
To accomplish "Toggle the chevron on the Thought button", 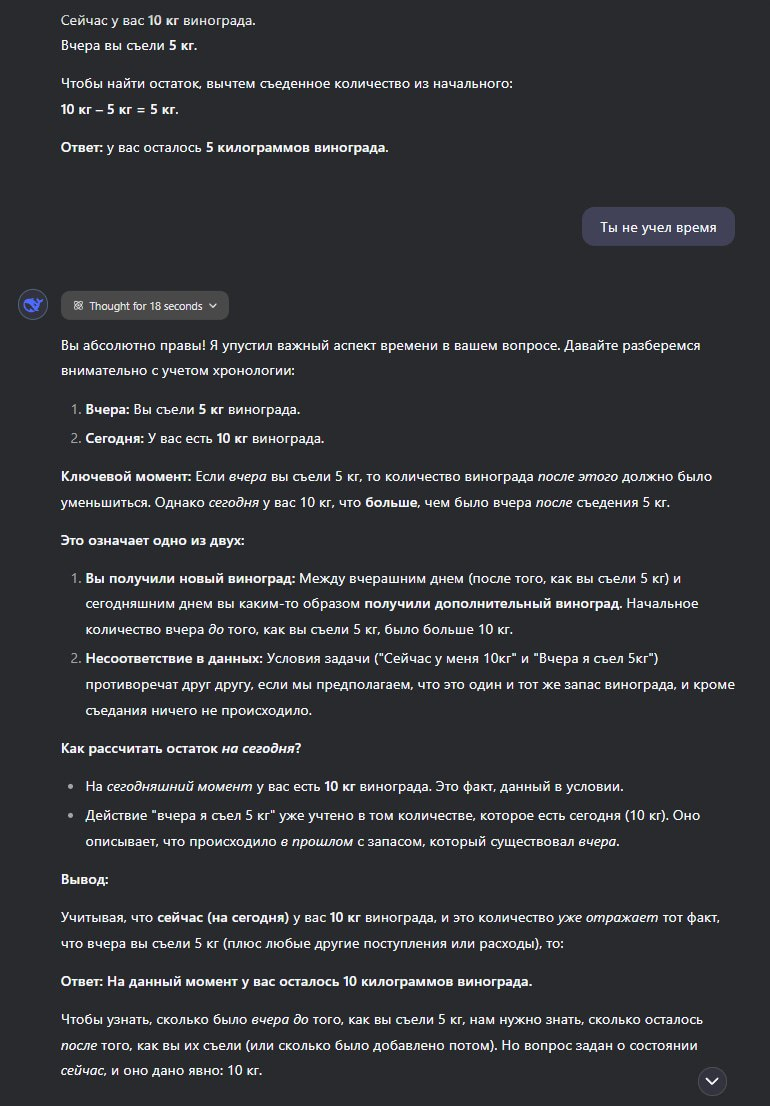I will pos(213,306).
